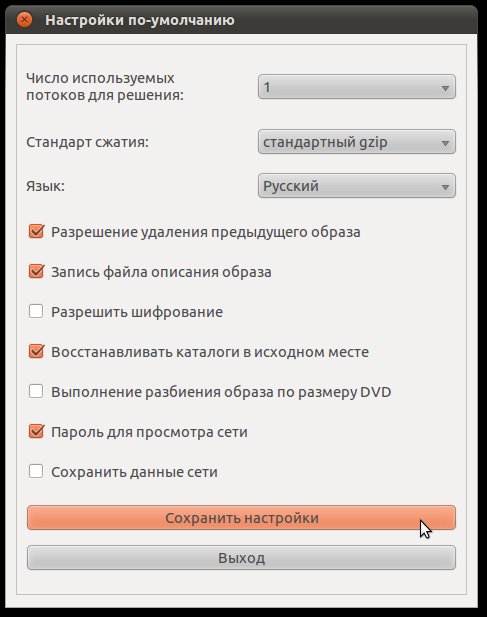This screenshot has width=487, height=617.
Task: Click the arrow on the Язык combo box
Action: 445,187
